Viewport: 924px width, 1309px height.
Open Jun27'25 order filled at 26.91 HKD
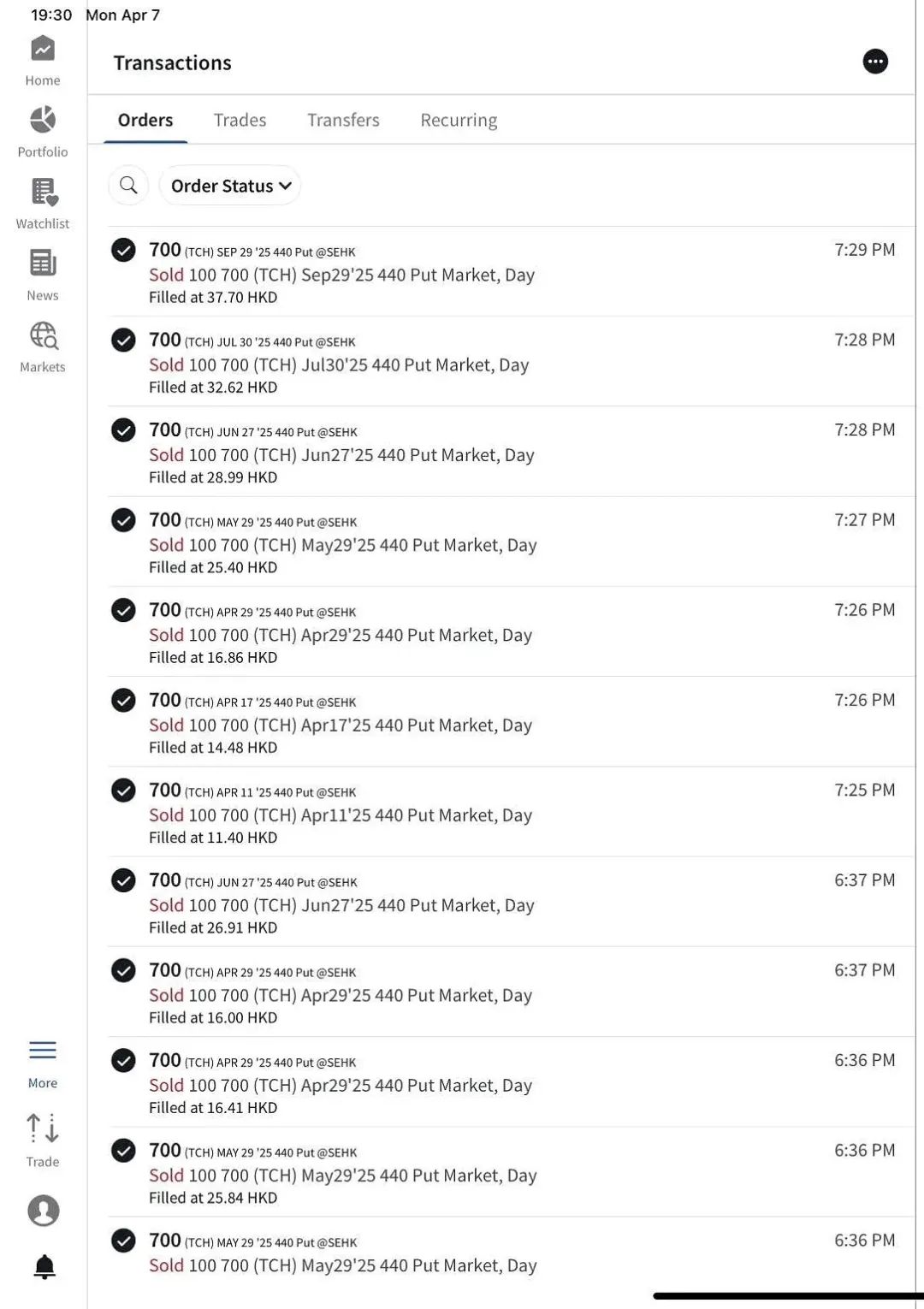[x=512, y=903]
